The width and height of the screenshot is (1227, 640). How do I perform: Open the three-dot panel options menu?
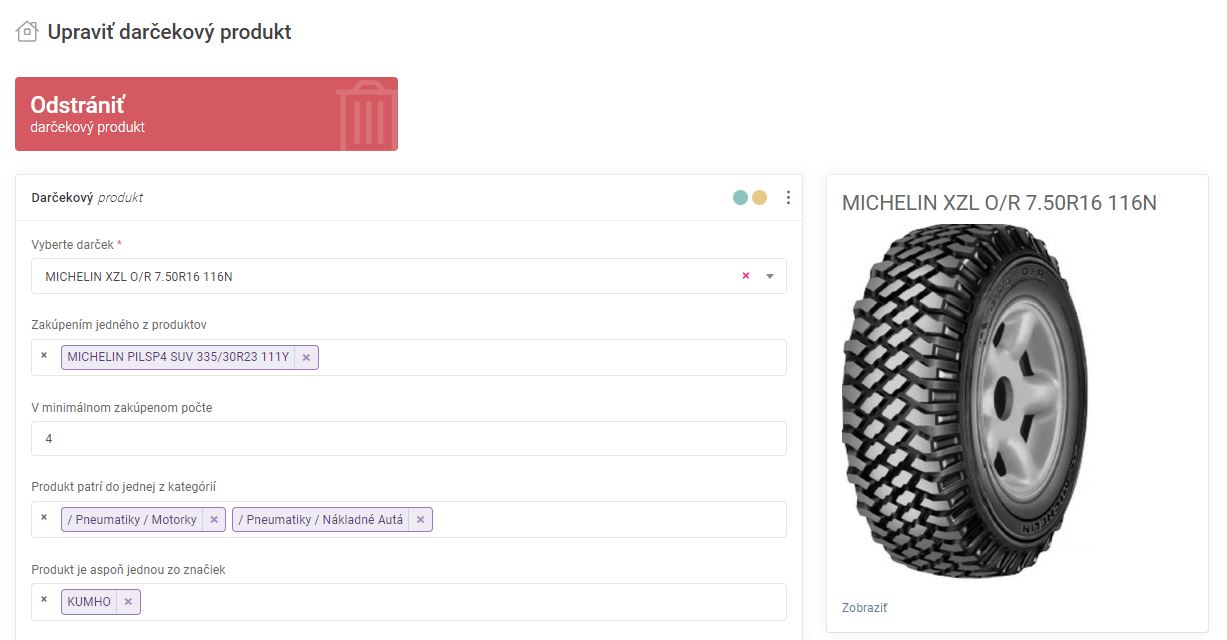click(x=788, y=198)
